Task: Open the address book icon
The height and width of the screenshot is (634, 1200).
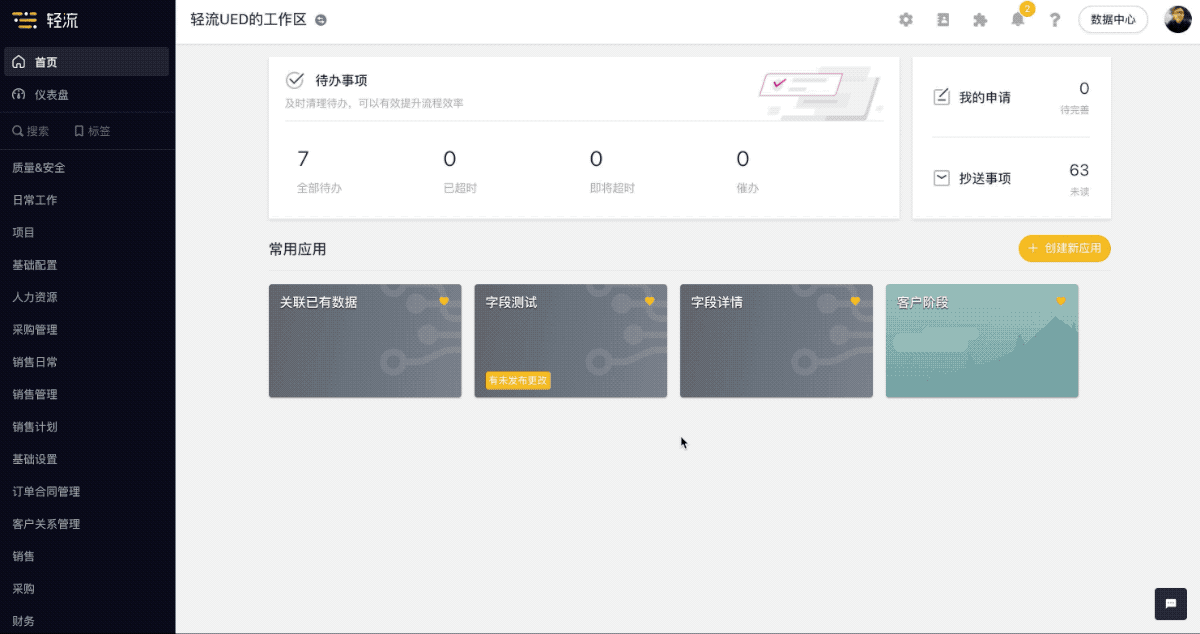Action: (943, 20)
